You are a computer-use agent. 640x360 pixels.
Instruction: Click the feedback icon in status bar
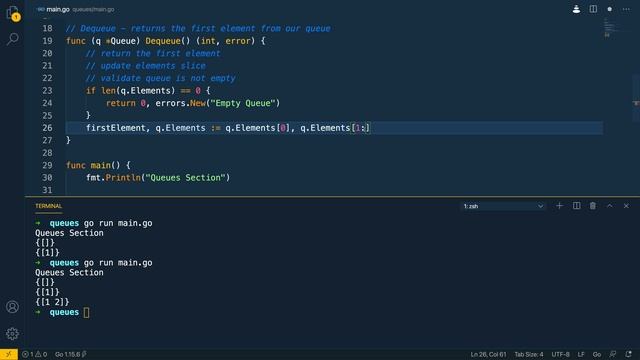coord(613,354)
